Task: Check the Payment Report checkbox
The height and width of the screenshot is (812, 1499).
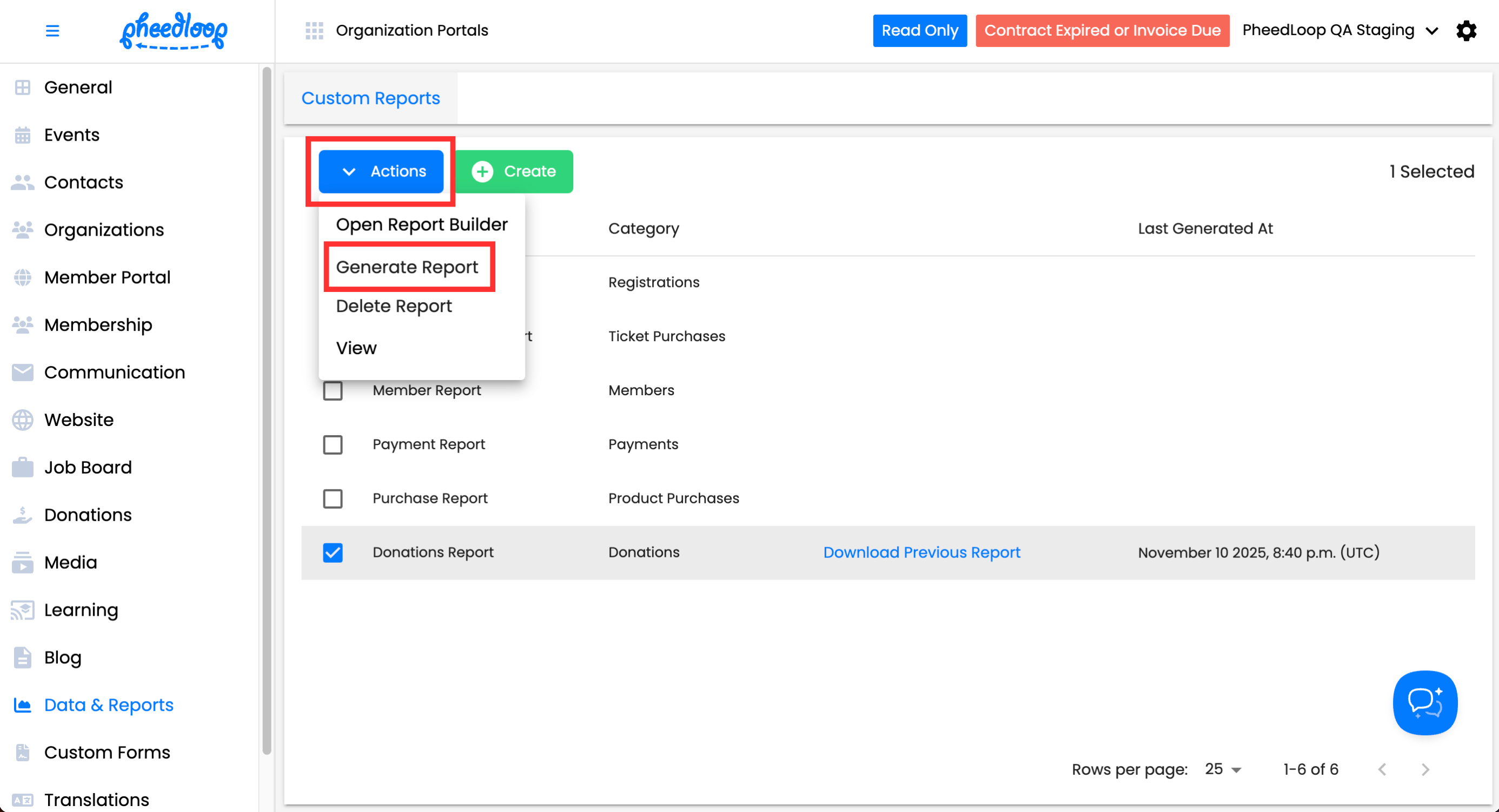Action: 333,444
